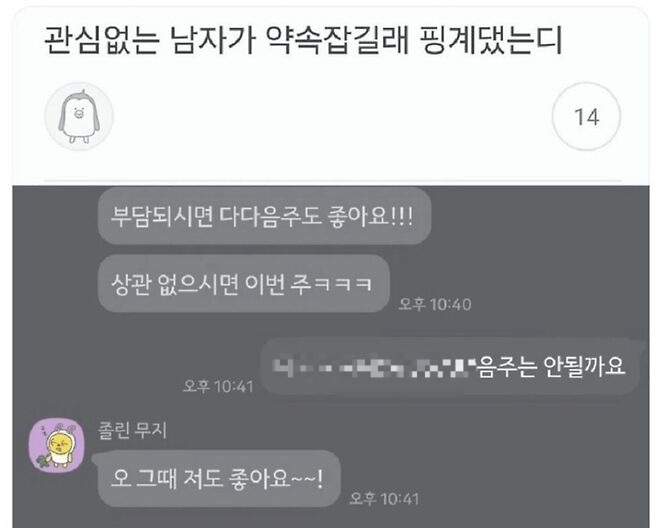Screen dimensions: 658x528
Task: Click the word 핑계댔는디 in the title
Action: (x=490, y=40)
